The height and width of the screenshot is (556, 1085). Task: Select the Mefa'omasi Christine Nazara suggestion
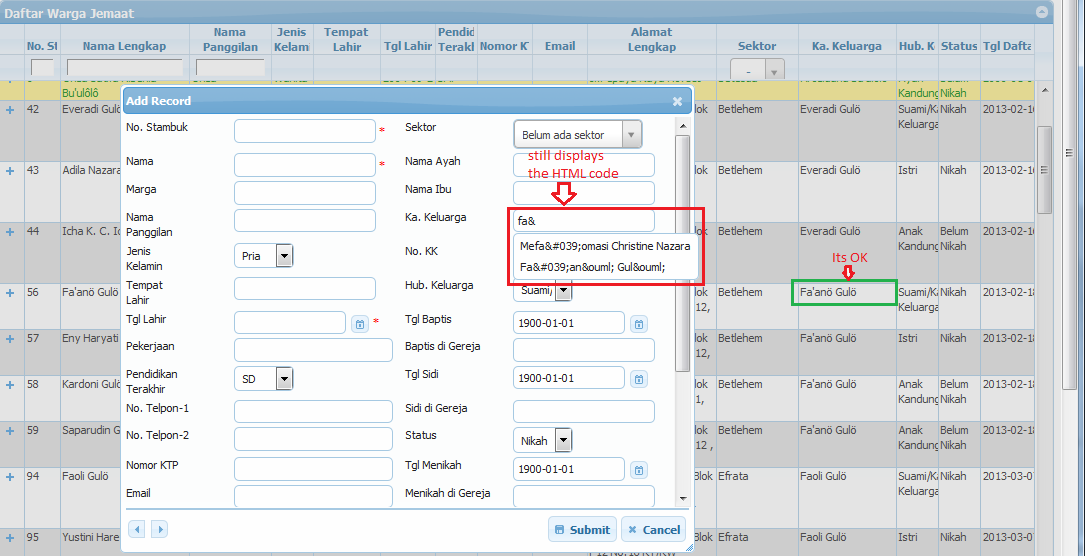coord(605,246)
